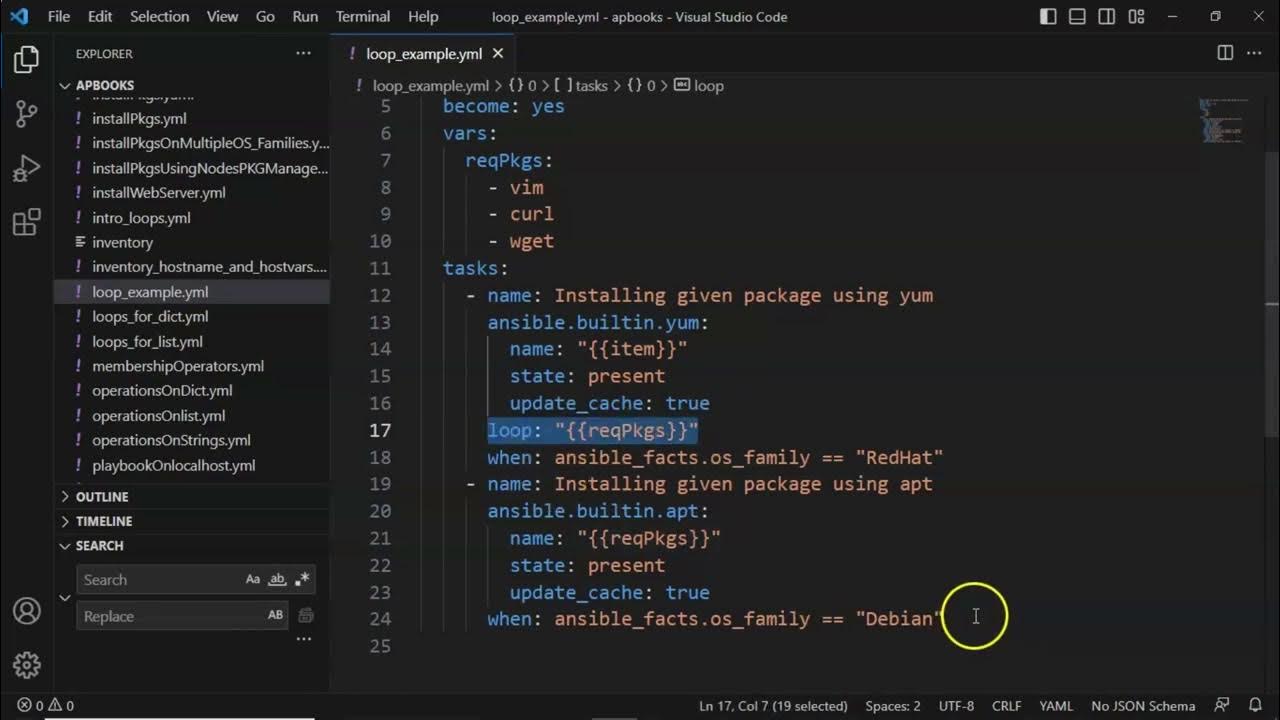Open the Edit menu
Viewport: 1280px width, 720px height.
tap(100, 17)
